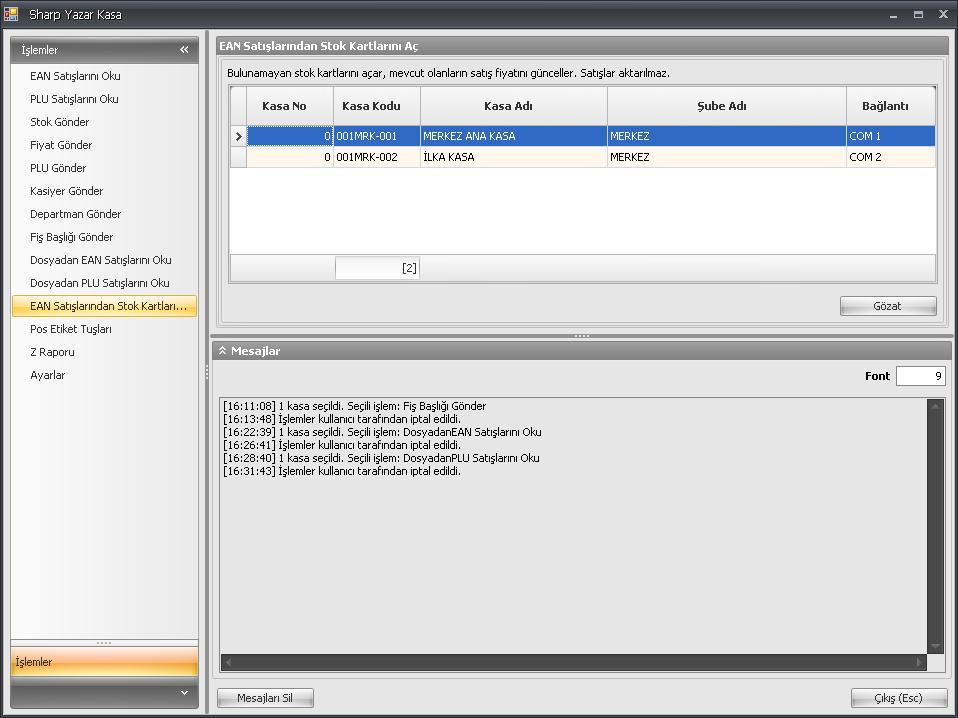Expand the navigation pane bottom chevron

pos(185,693)
